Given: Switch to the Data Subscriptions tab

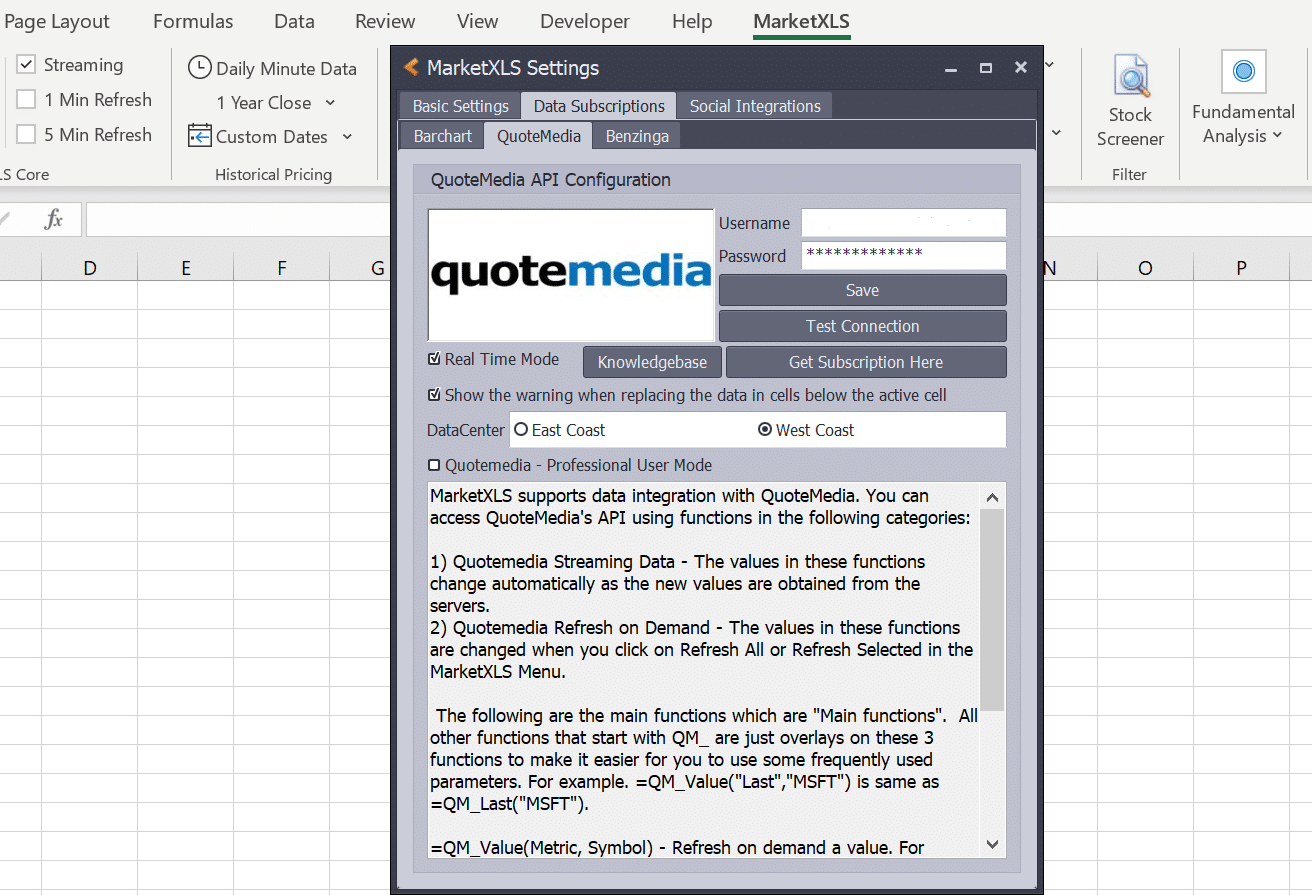Looking at the screenshot, I should (599, 106).
